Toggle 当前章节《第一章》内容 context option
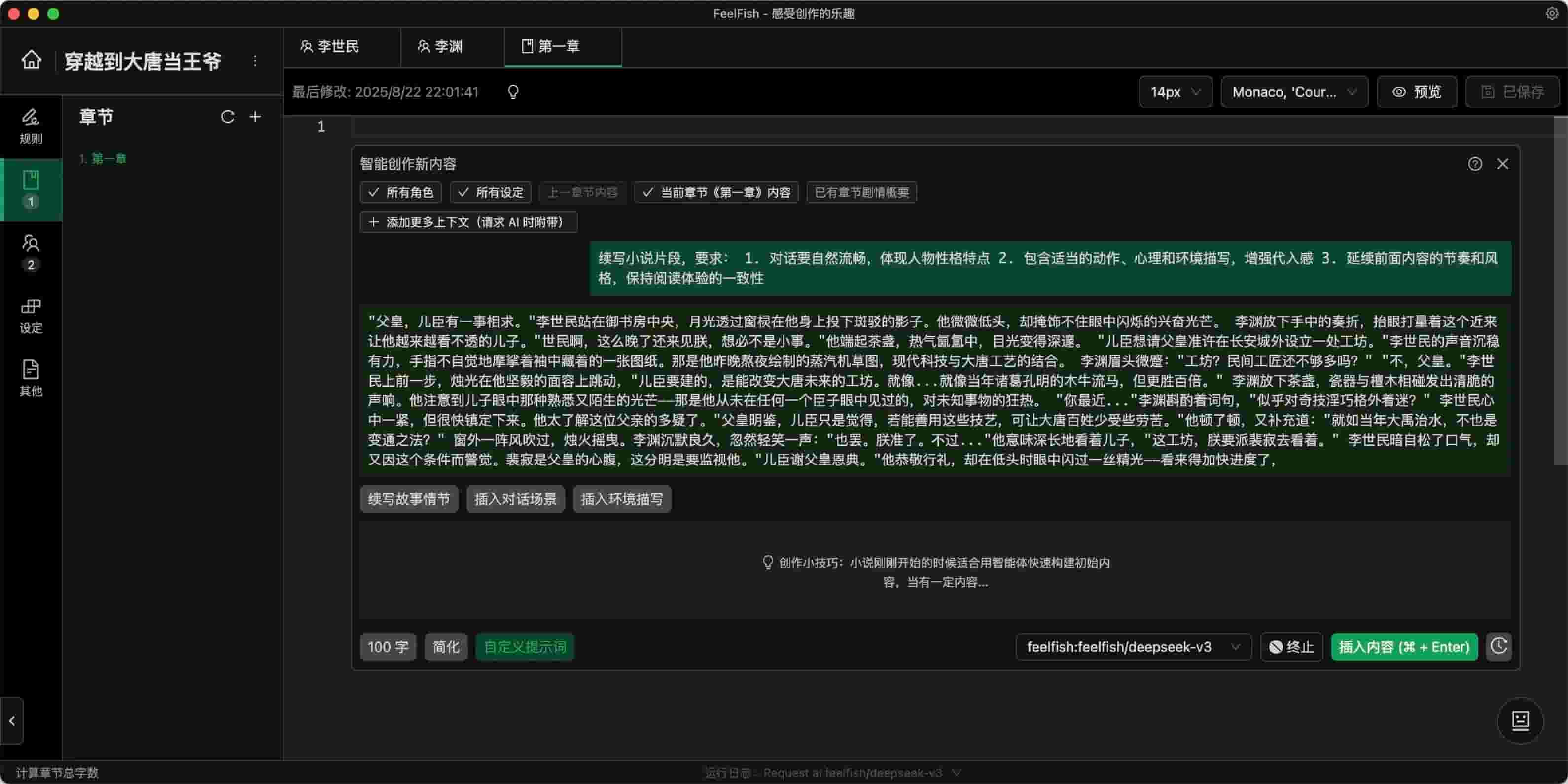Screen dimensions: 1568x784 716,193
